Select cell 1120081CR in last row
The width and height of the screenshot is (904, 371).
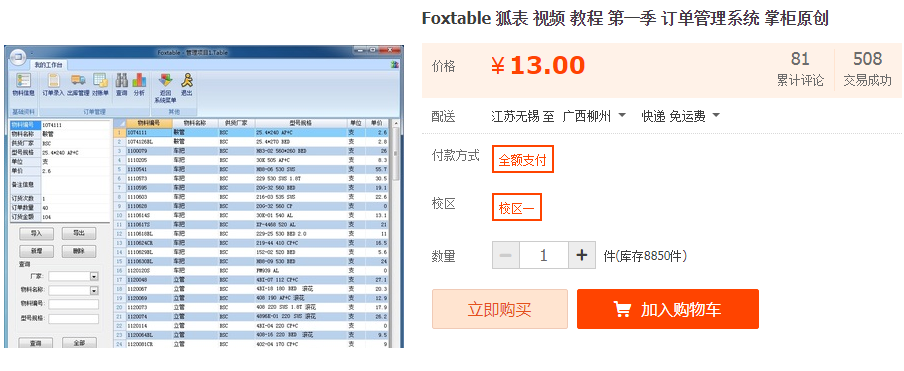click(149, 344)
